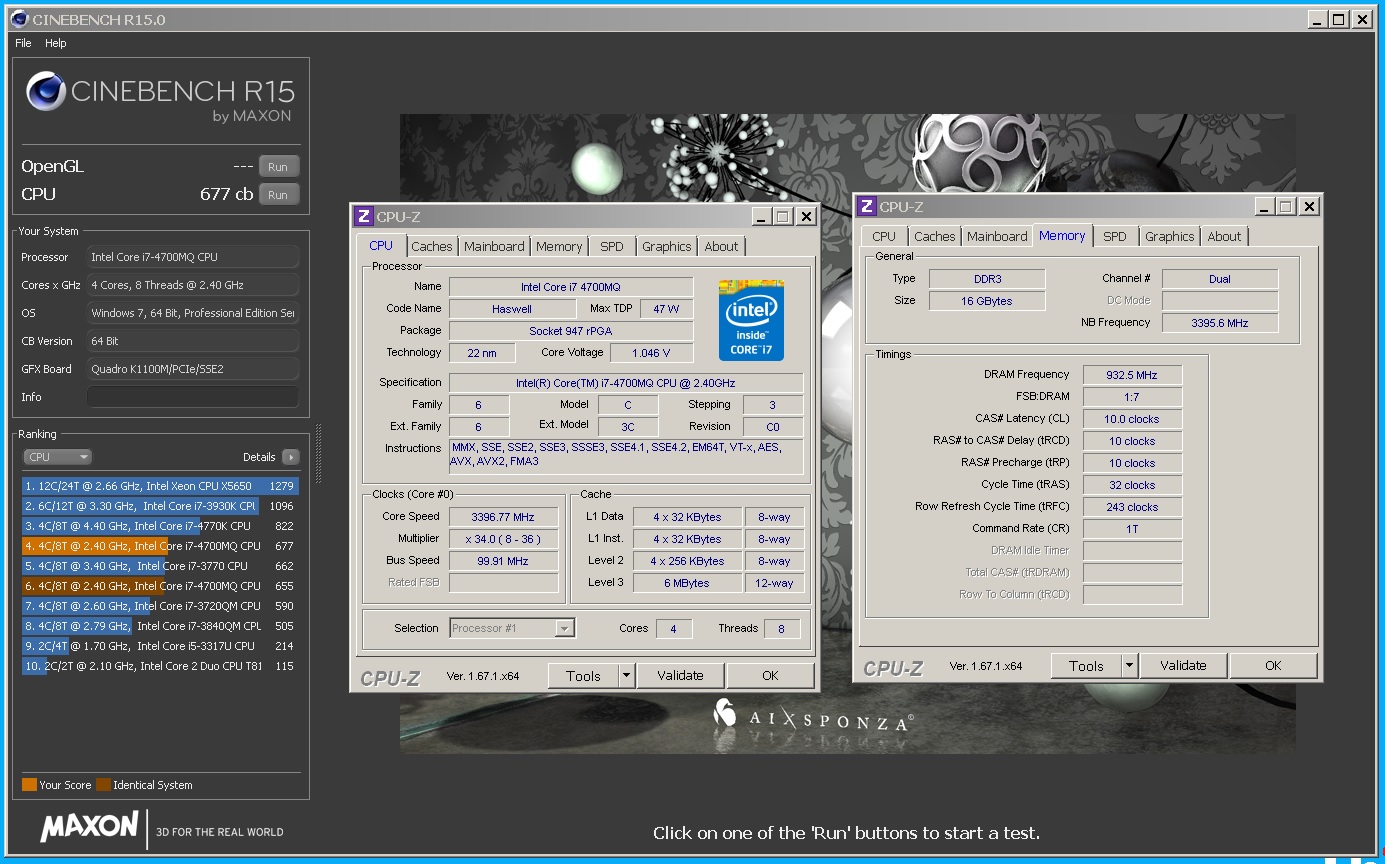The image size is (1385, 864).
Task: Click the right CPU-Z title bar Z icon
Action: pos(867,206)
